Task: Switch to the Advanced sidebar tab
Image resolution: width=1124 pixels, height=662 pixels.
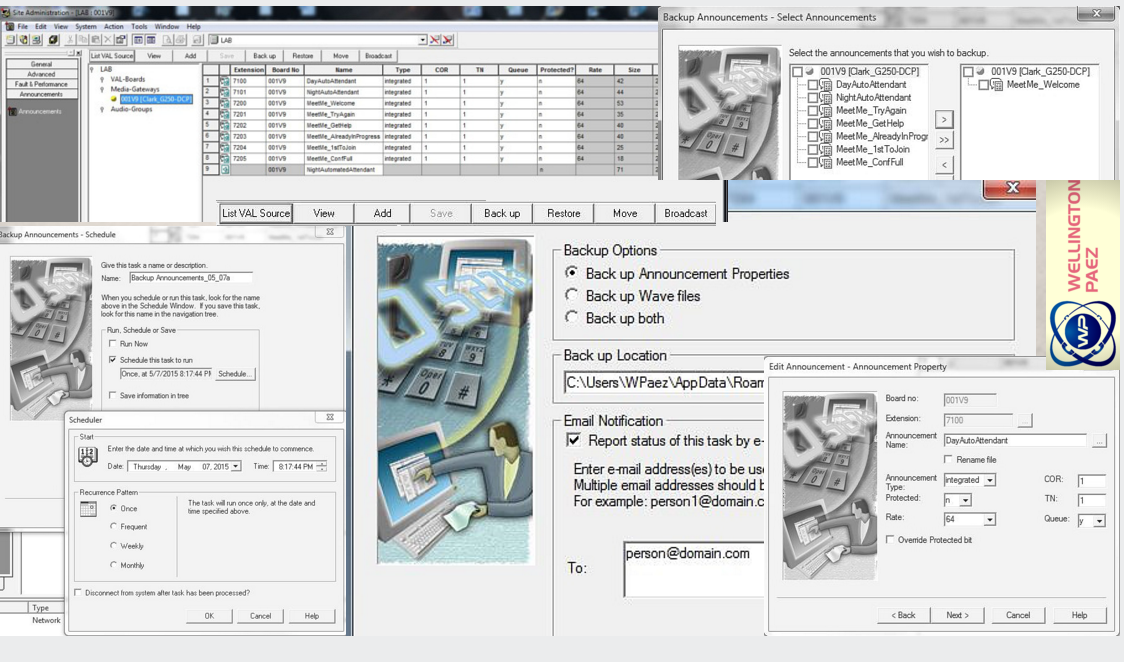Action: (x=41, y=74)
